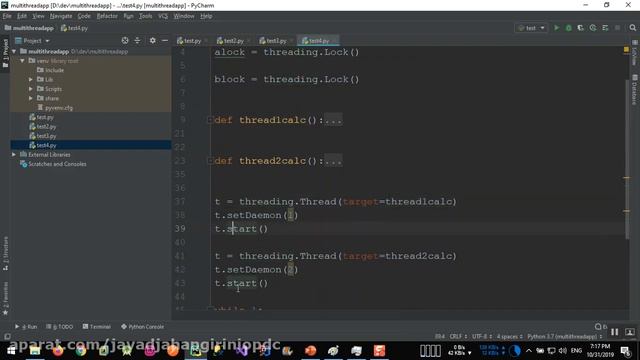The width and height of the screenshot is (640, 360).
Task: Click the multithreadapp breadcrumb in navigation bar
Action: click(x=29, y=28)
